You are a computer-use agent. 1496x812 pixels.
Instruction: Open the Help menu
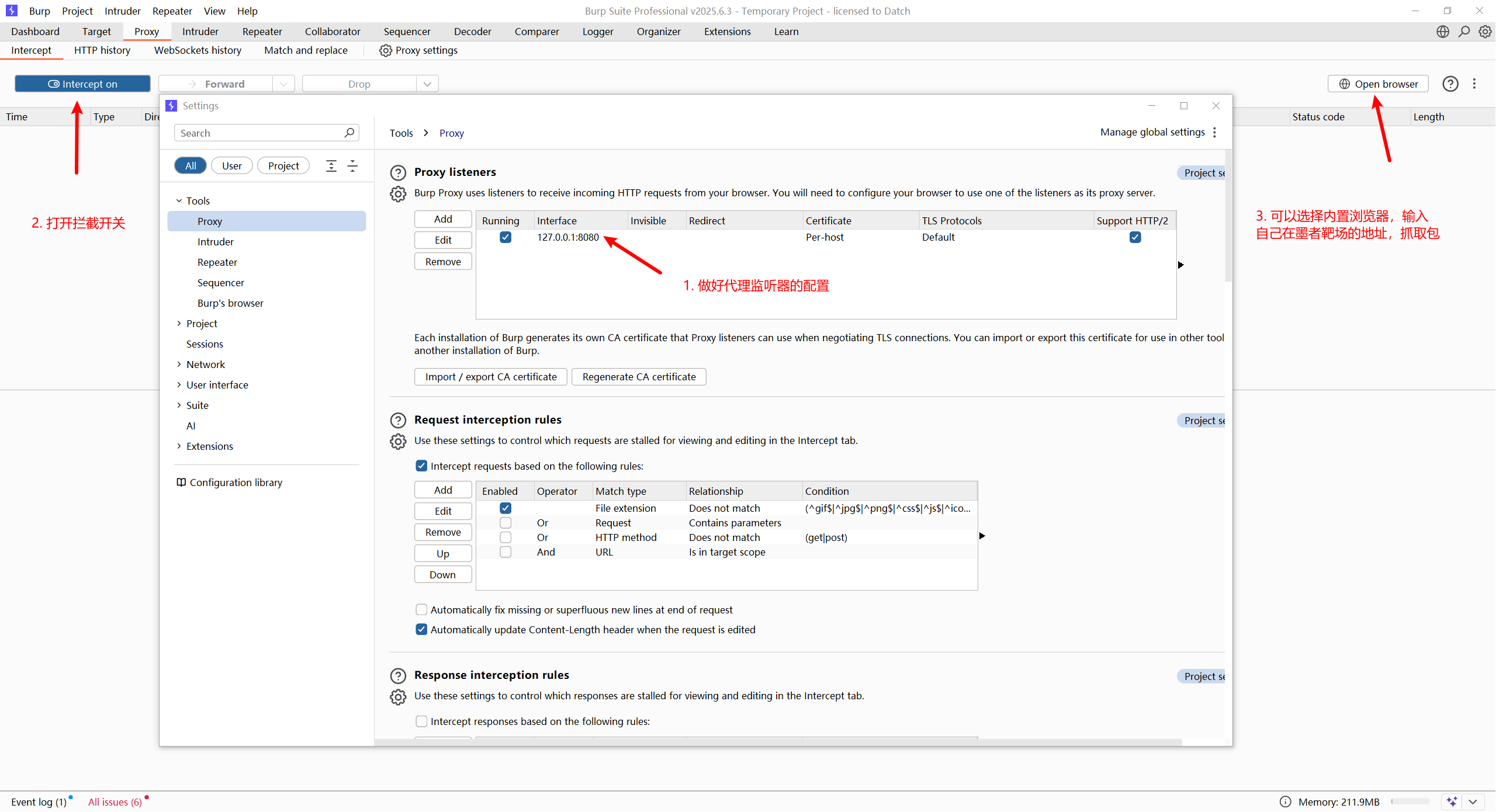[x=247, y=11]
